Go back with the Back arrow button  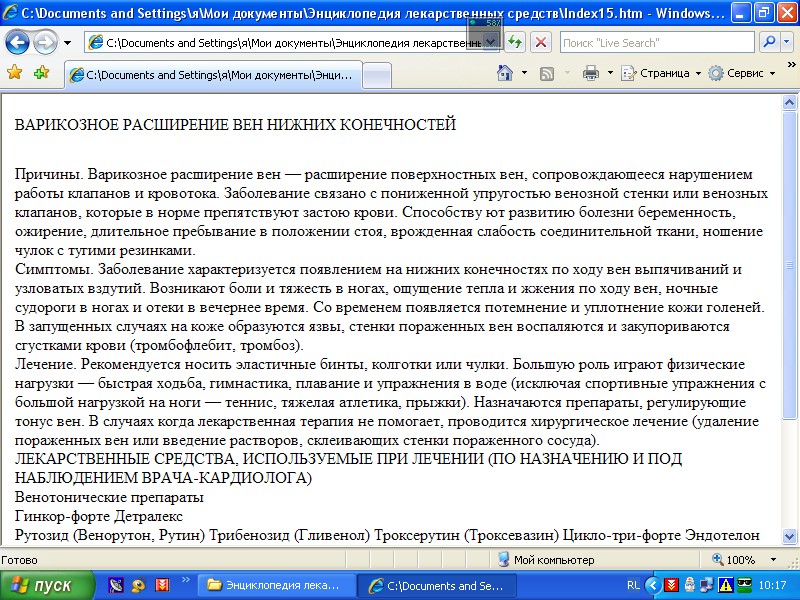pyautogui.click(x=17, y=42)
